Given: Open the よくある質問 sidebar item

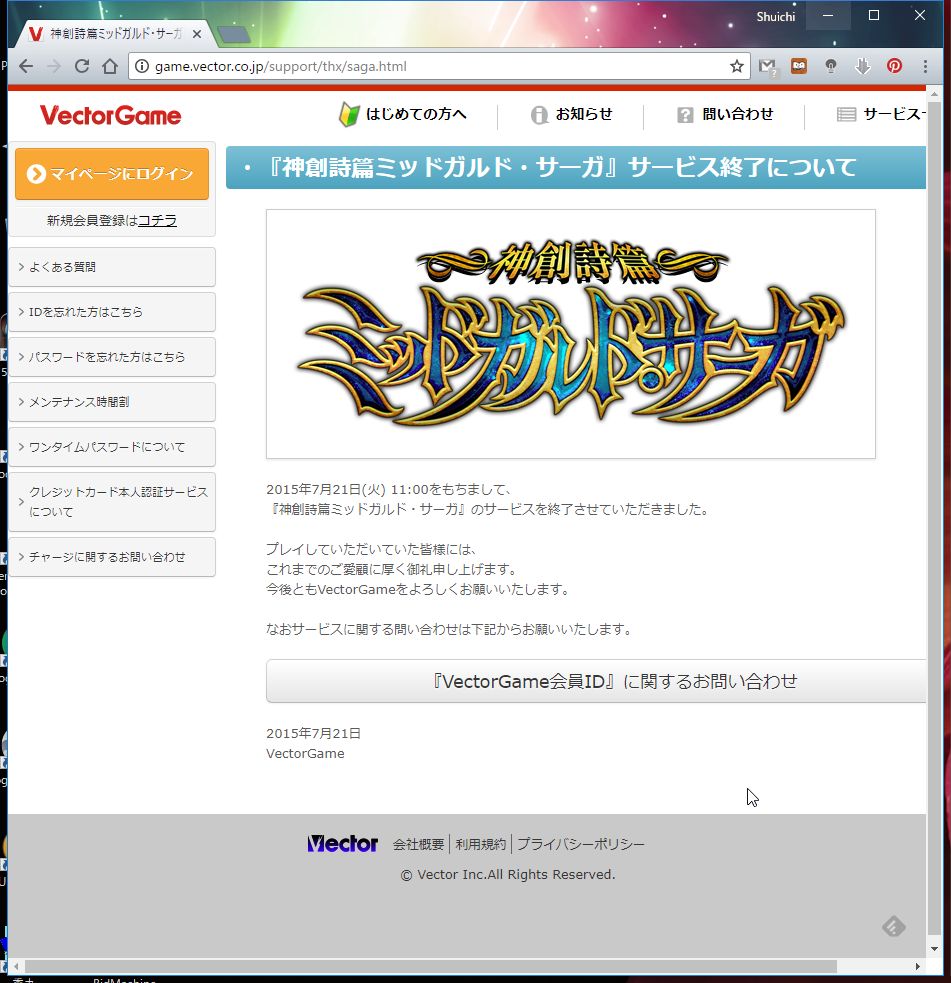Looking at the screenshot, I should tap(112, 267).
